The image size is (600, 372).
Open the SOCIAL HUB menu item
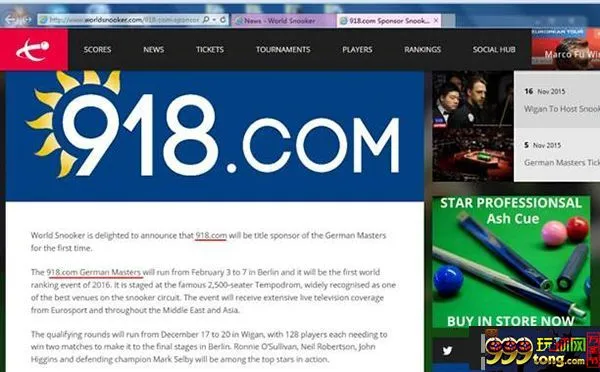pos(494,49)
